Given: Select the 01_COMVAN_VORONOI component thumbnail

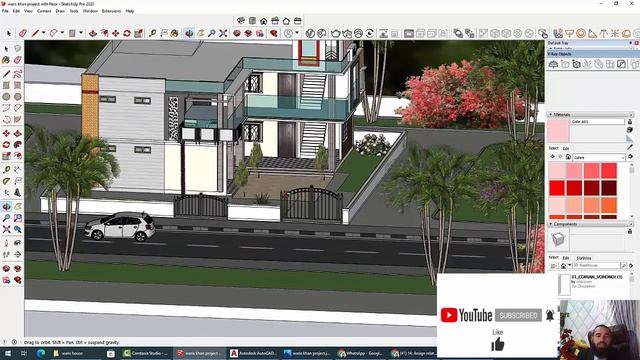Looking at the screenshot, I should (x=564, y=284).
